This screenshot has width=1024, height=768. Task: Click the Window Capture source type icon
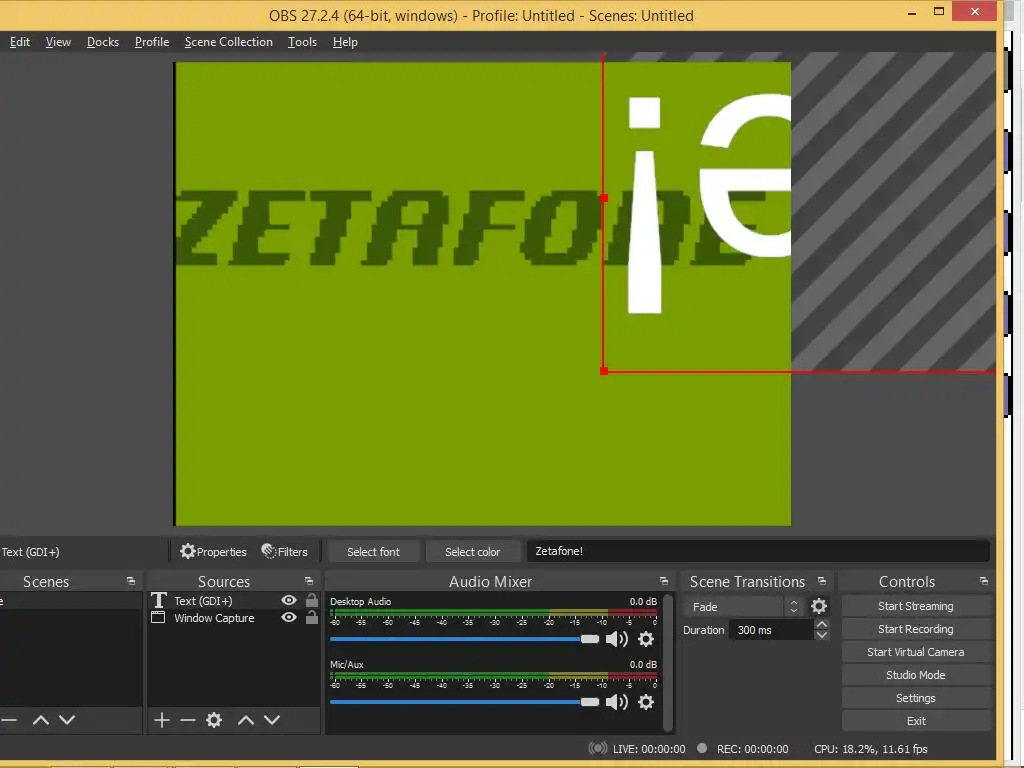point(158,617)
